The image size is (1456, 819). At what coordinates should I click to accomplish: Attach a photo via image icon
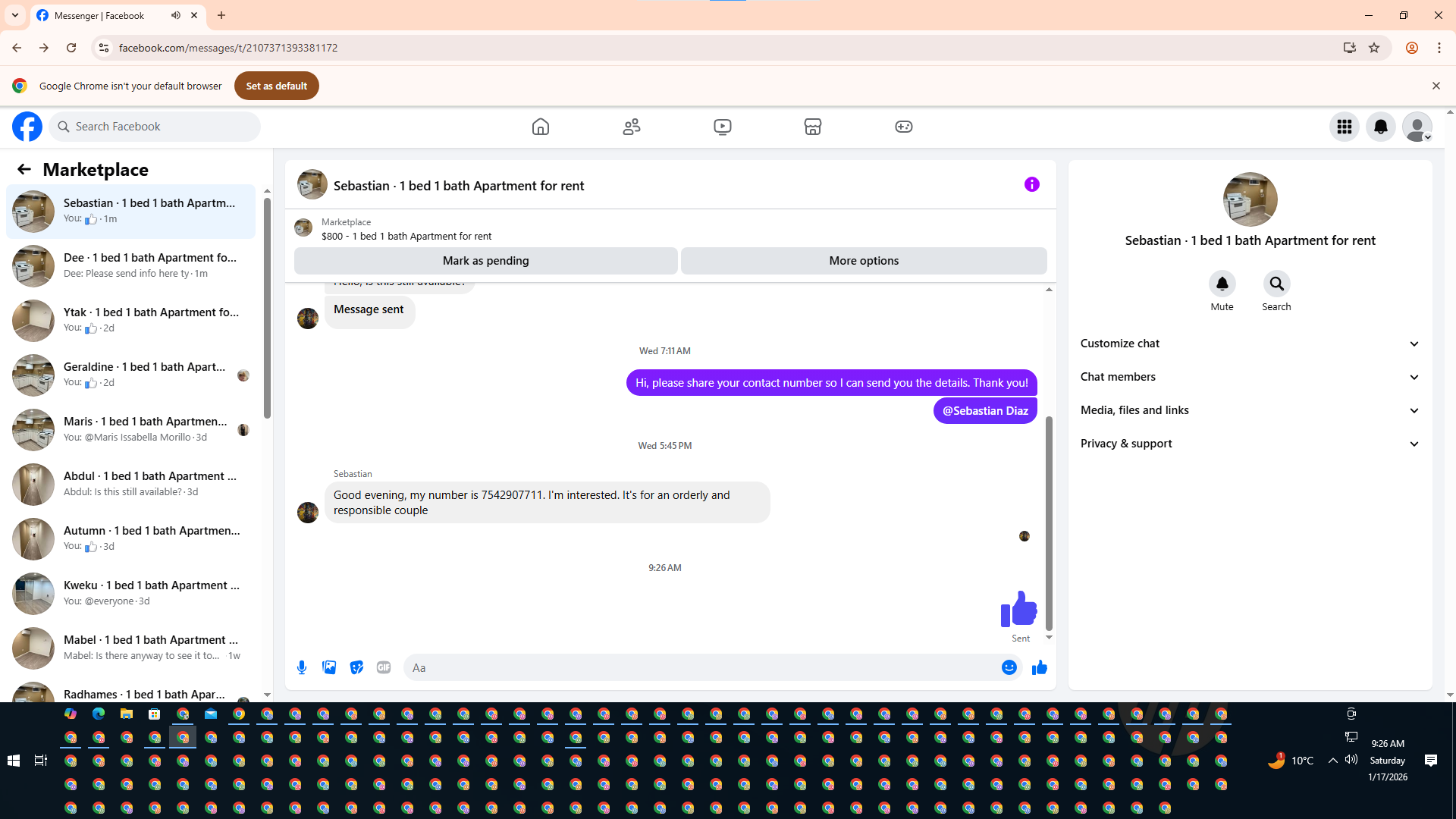click(329, 667)
